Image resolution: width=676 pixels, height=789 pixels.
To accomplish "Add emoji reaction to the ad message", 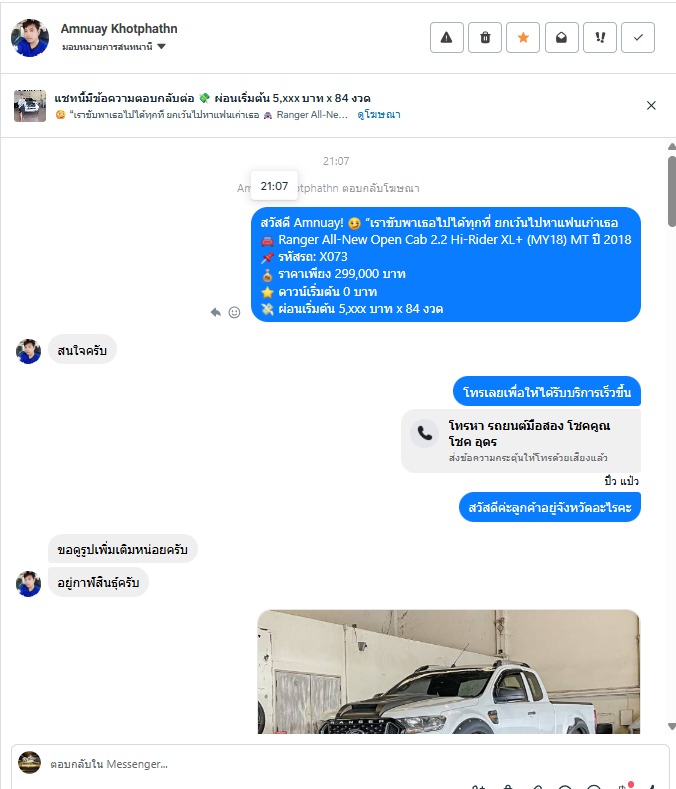I will point(234,312).
